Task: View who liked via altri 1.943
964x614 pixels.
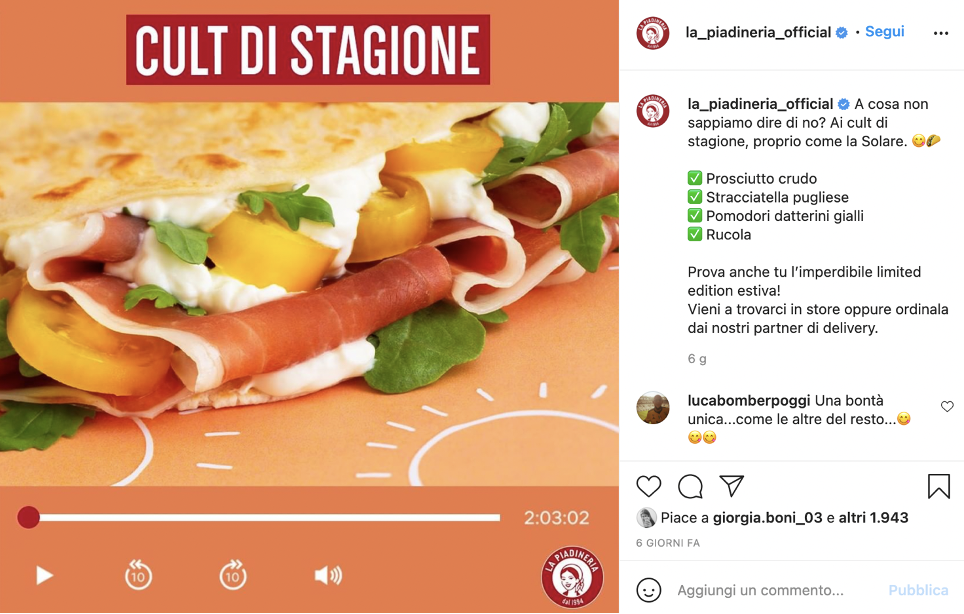Action: coord(874,518)
